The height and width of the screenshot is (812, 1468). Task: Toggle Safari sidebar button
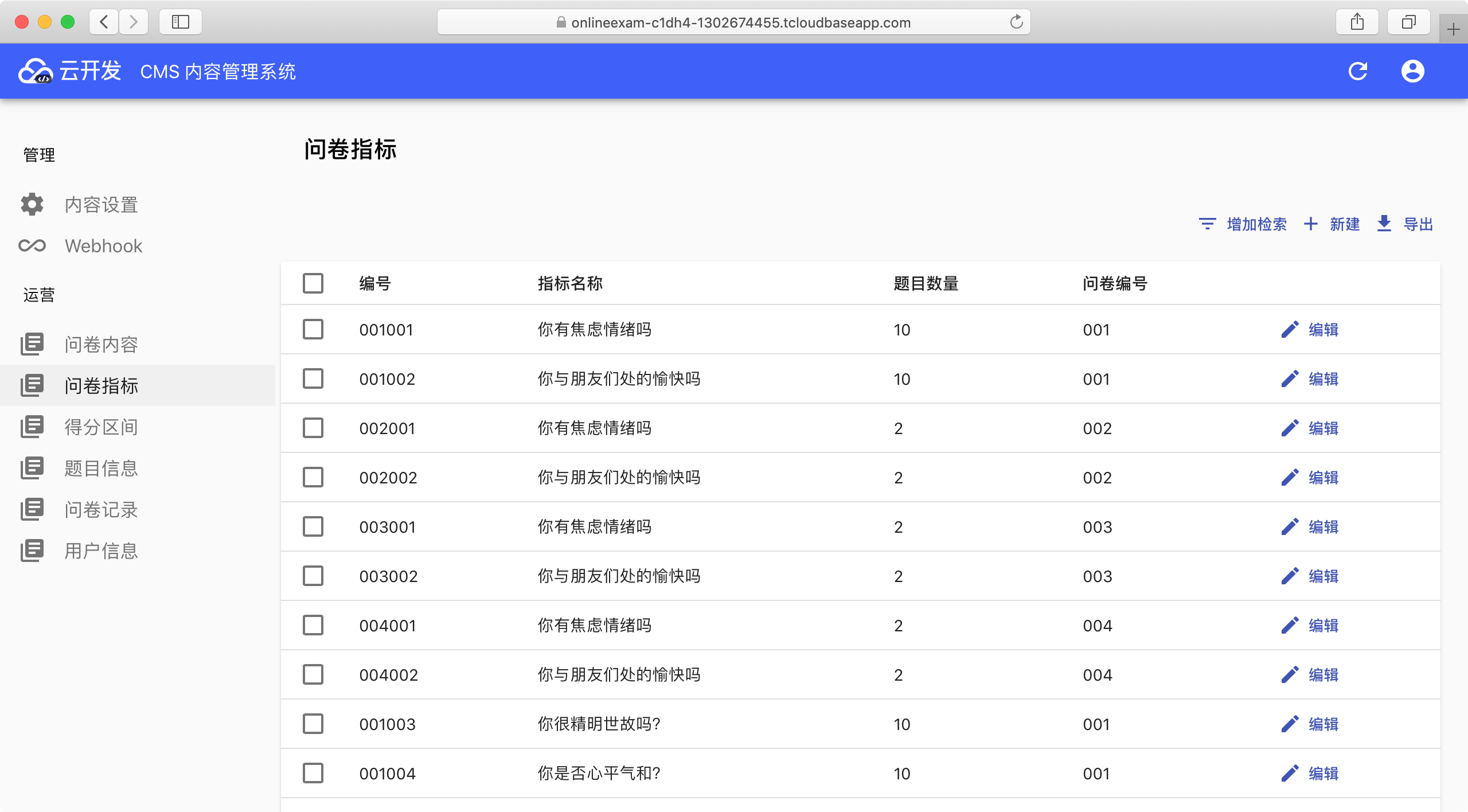(x=181, y=22)
